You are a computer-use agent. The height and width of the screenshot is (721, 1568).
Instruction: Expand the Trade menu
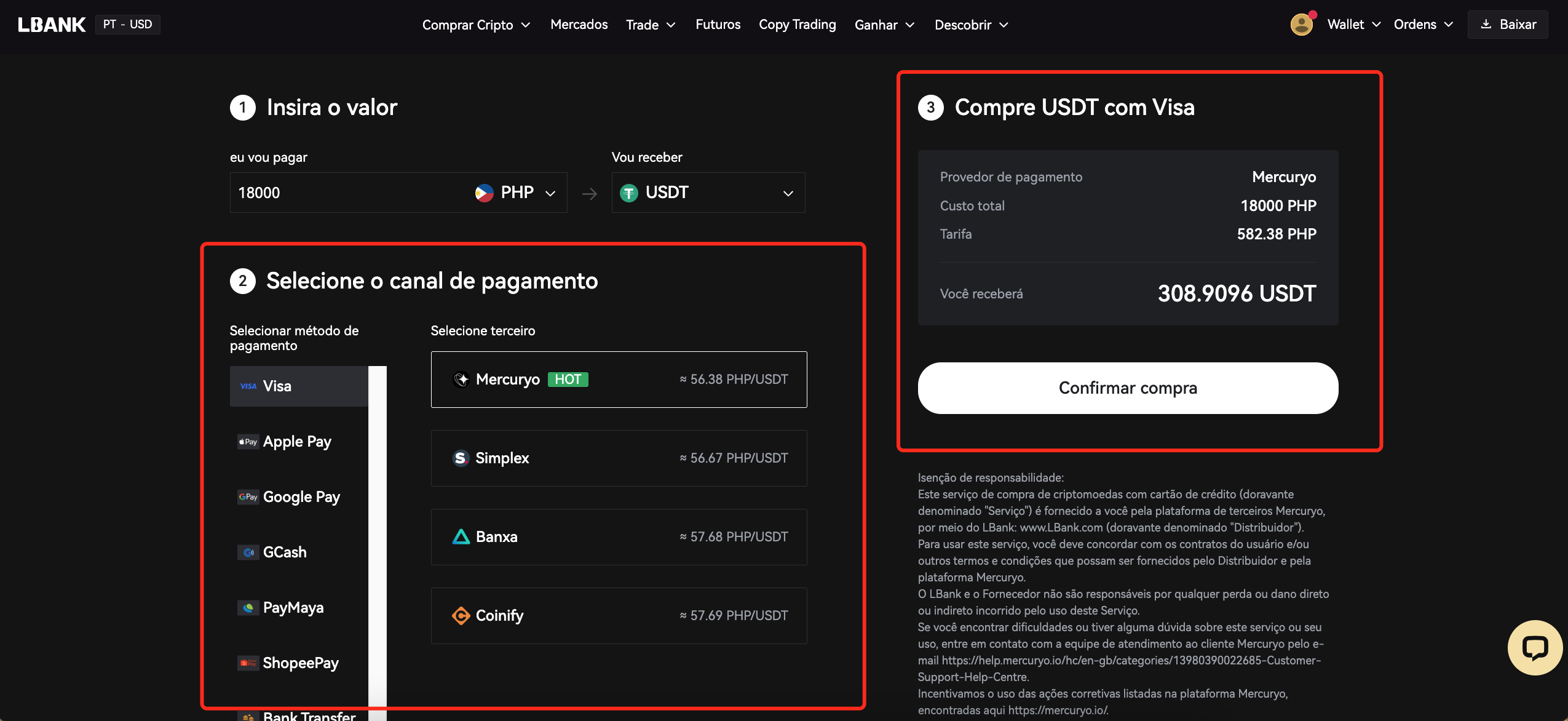pyautogui.click(x=651, y=25)
